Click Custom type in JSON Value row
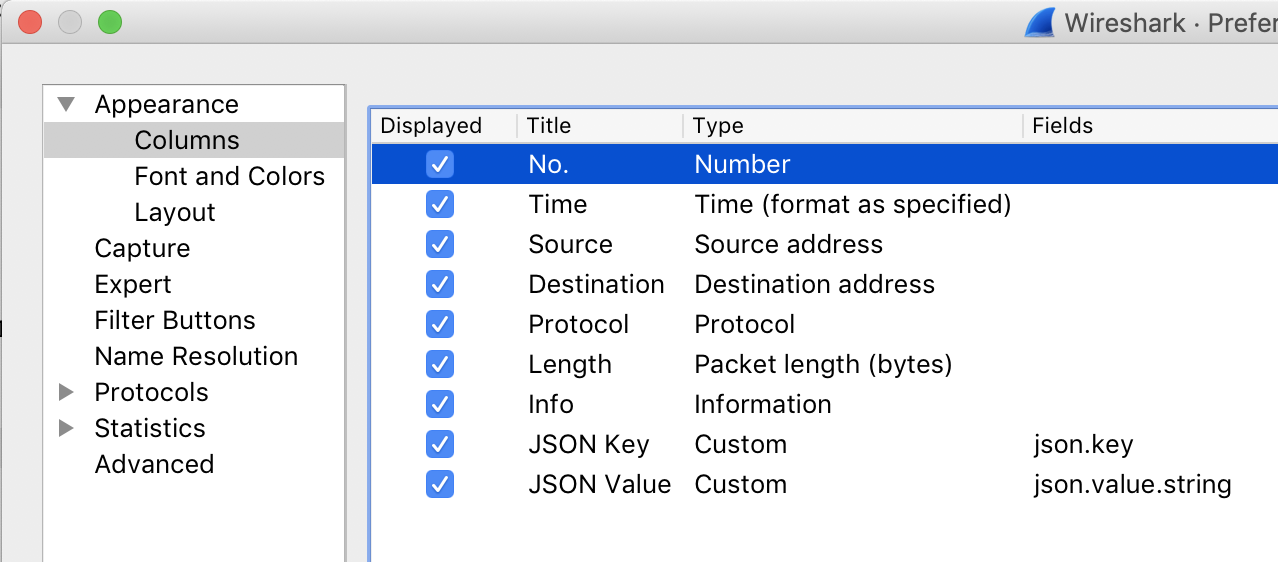 (741, 484)
